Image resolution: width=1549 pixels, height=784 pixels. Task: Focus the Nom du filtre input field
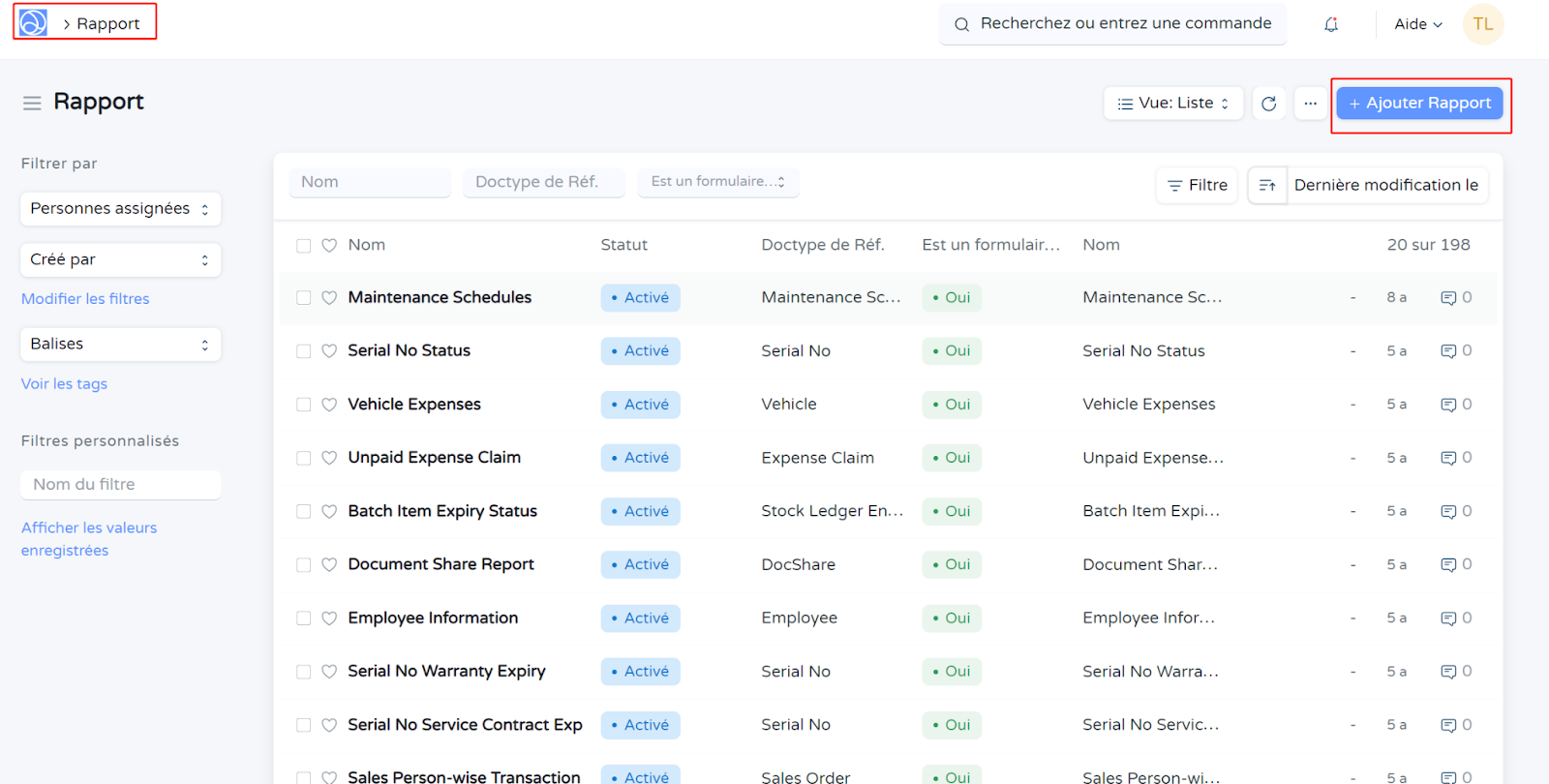coord(120,485)
